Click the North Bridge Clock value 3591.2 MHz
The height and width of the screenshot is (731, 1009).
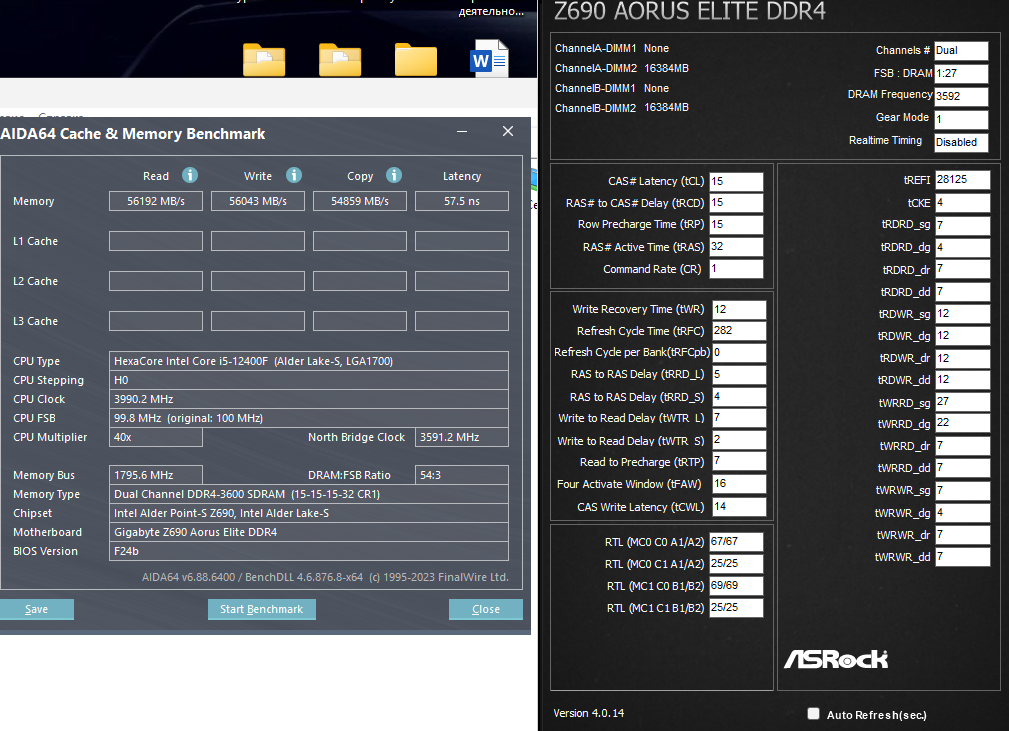(x=462, y=437)
